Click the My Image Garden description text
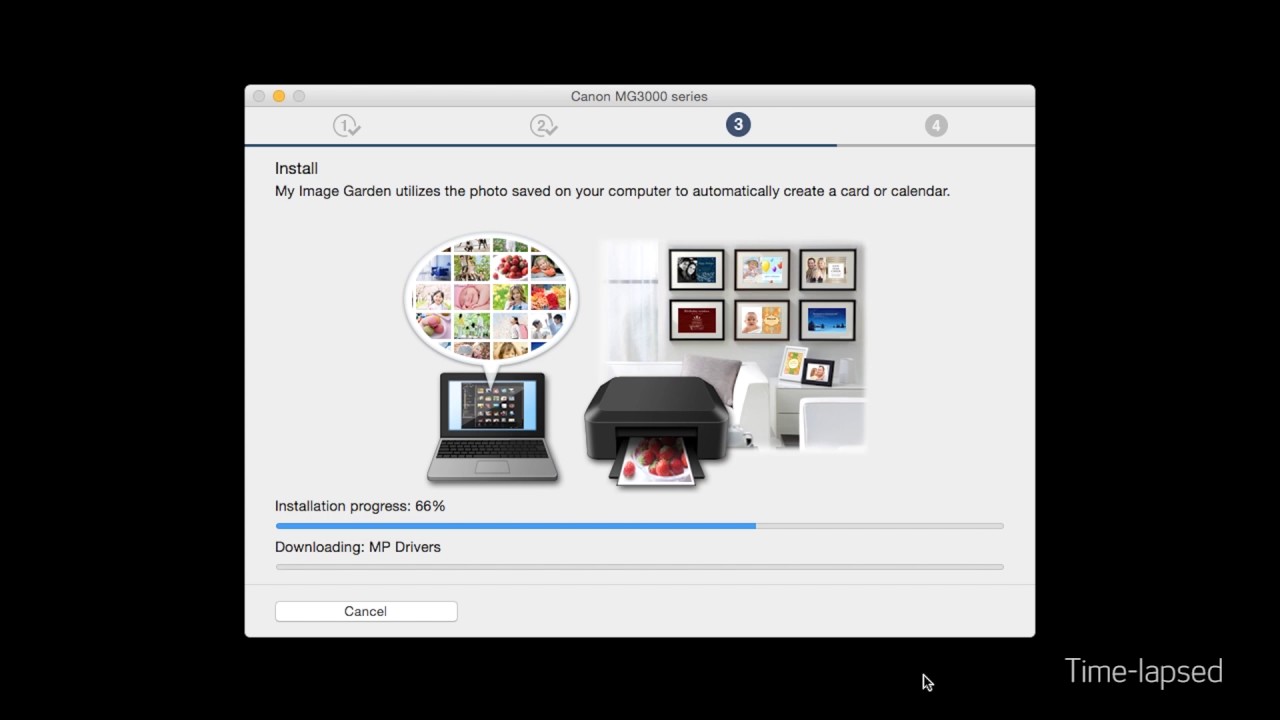The width and height of the screenshot is (1280, 720). click(612, 191)
